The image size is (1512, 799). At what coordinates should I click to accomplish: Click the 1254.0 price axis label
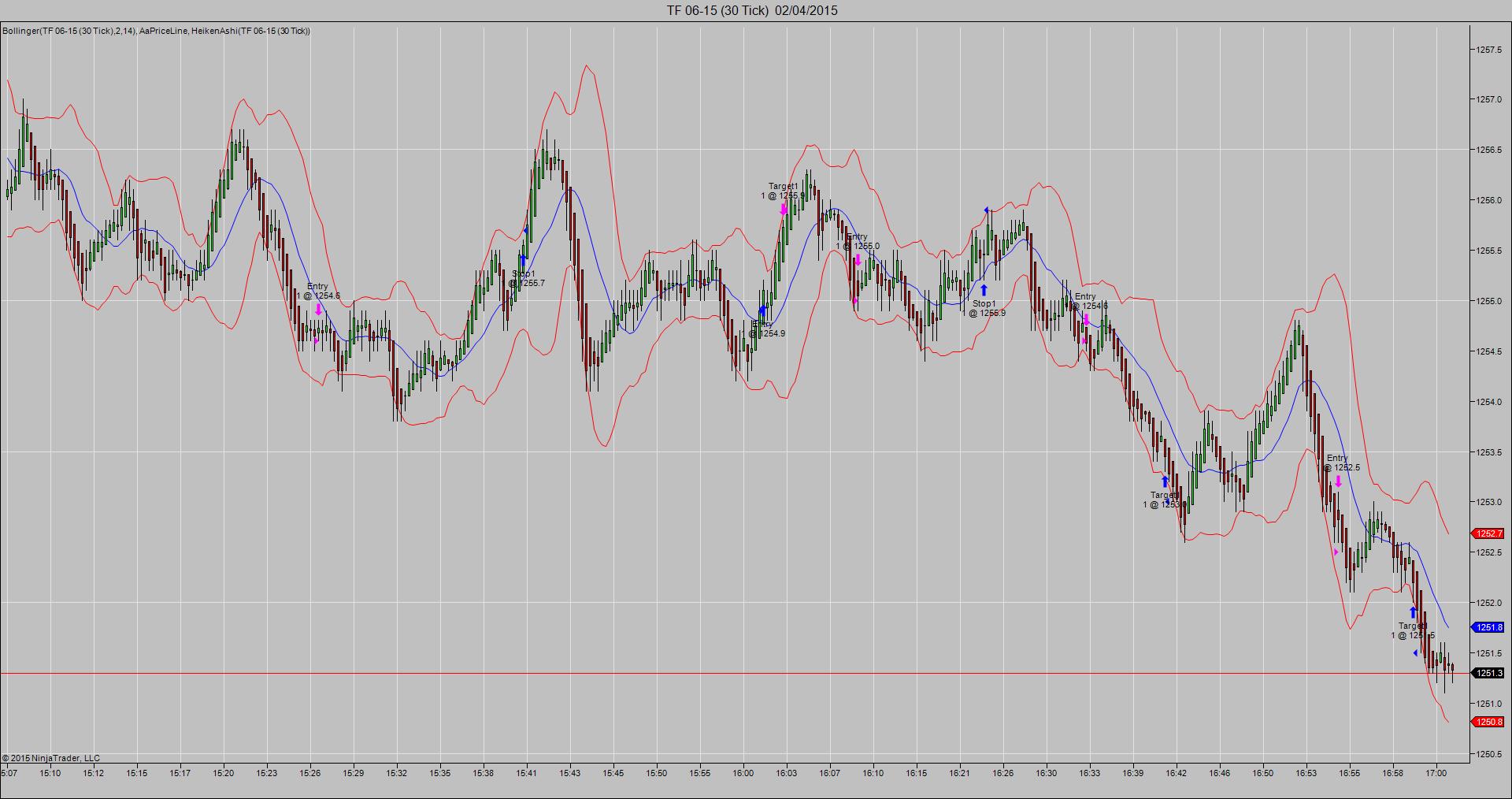[x=1490, y=402]
